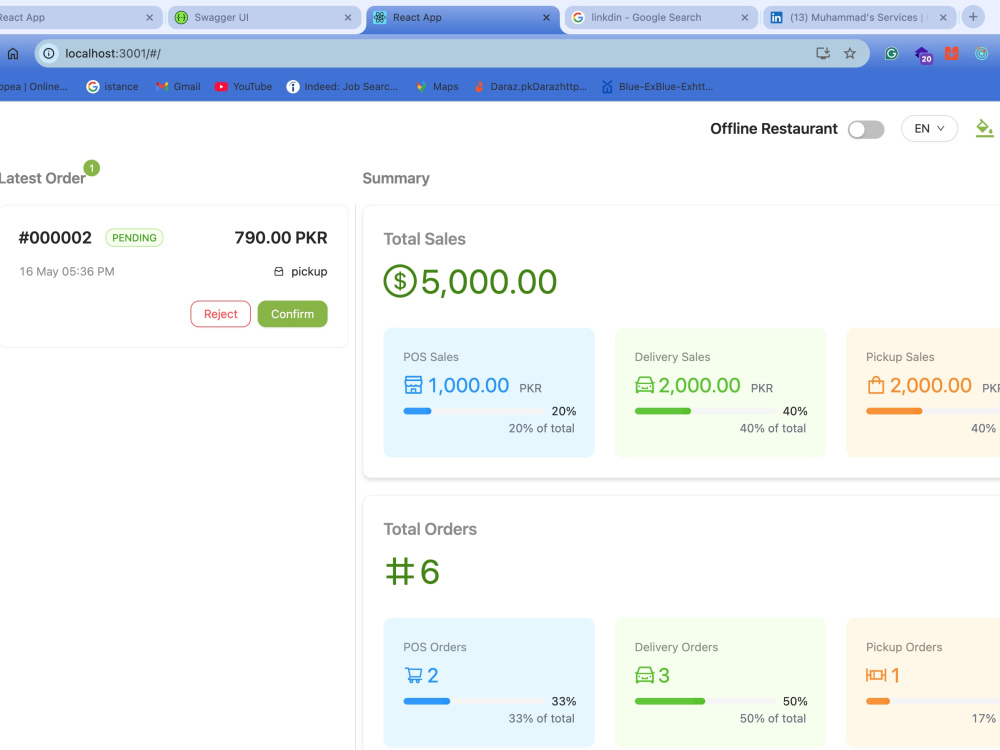
Task: Confirm order #000002
Action: pos(292,314)
